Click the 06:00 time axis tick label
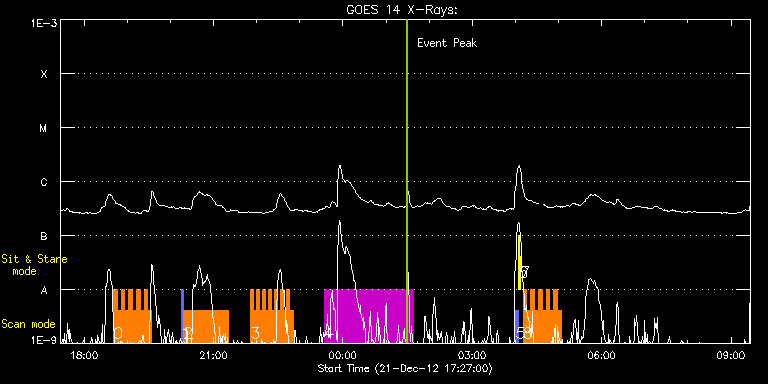Viewport: 768px width, 384px height. [x=601, y=356]
